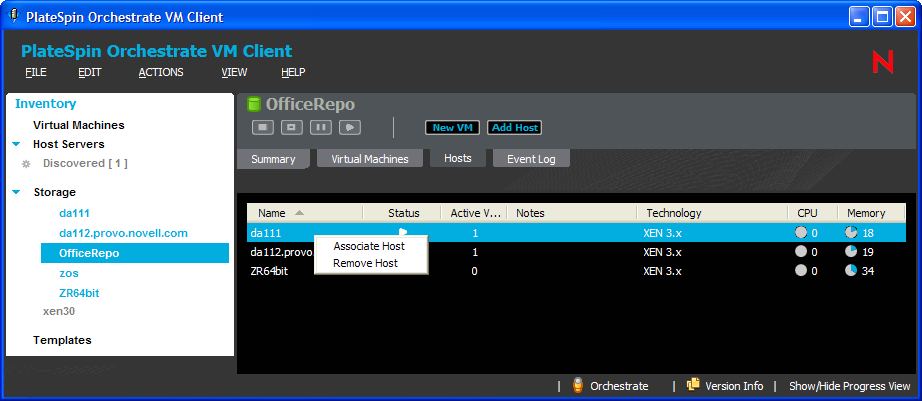This screenshot has width=922, height=401.
Task: Select zos storage item
Action: 69,273
